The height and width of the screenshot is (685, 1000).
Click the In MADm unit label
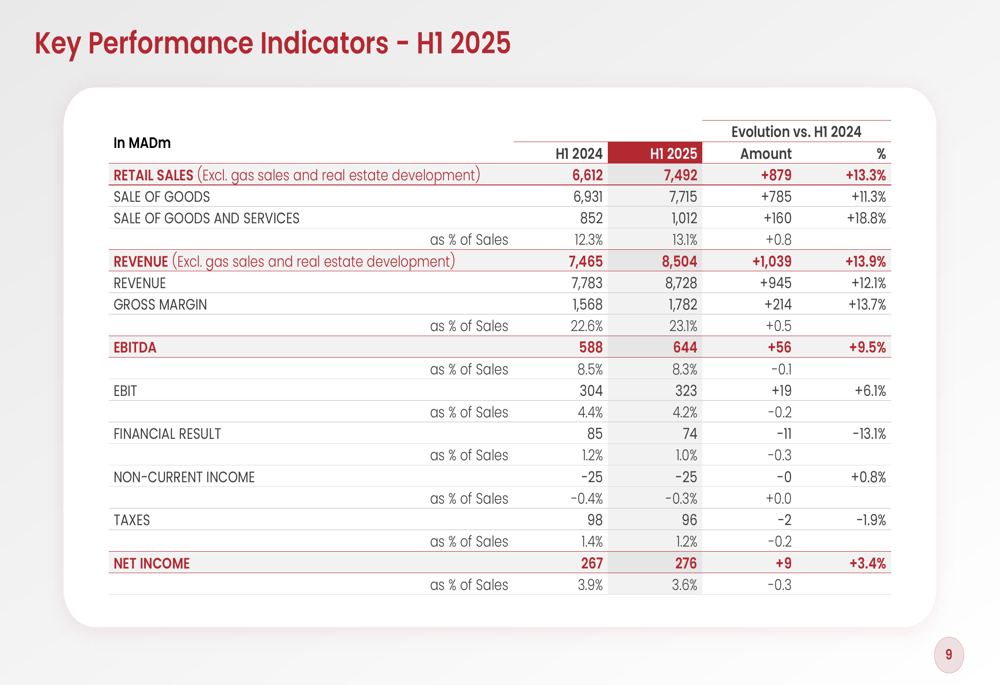141,143
